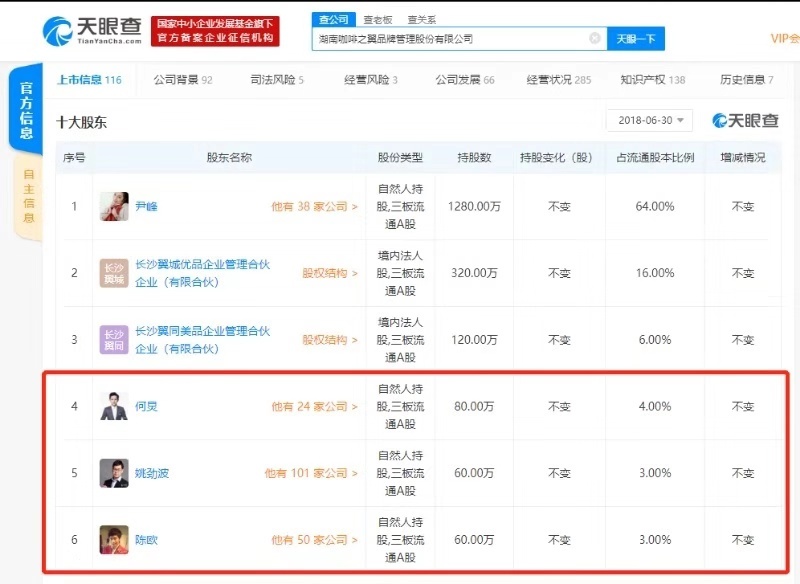Click 陈欧's avatar photo

[114, 540]
